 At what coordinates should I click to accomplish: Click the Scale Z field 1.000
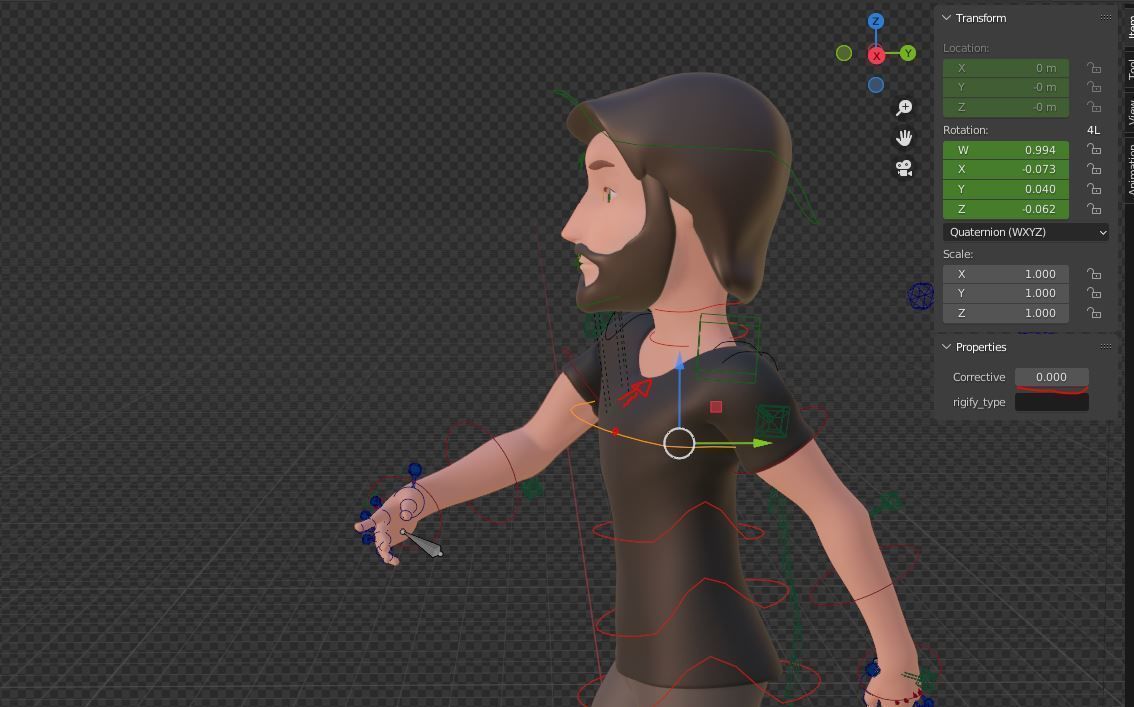(x=1005, y=313)
